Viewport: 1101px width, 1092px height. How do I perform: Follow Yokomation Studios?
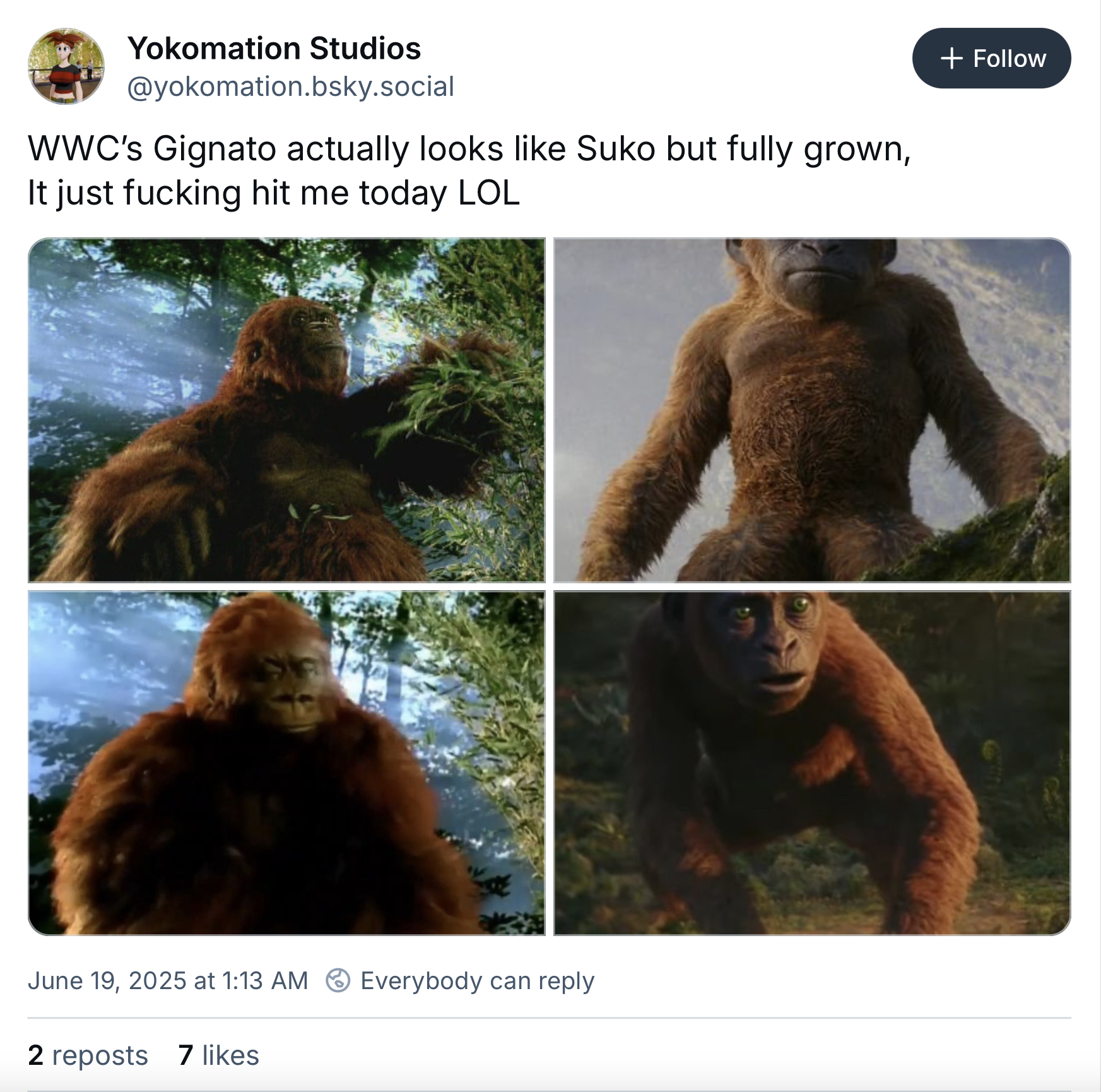tap(991, 59)
